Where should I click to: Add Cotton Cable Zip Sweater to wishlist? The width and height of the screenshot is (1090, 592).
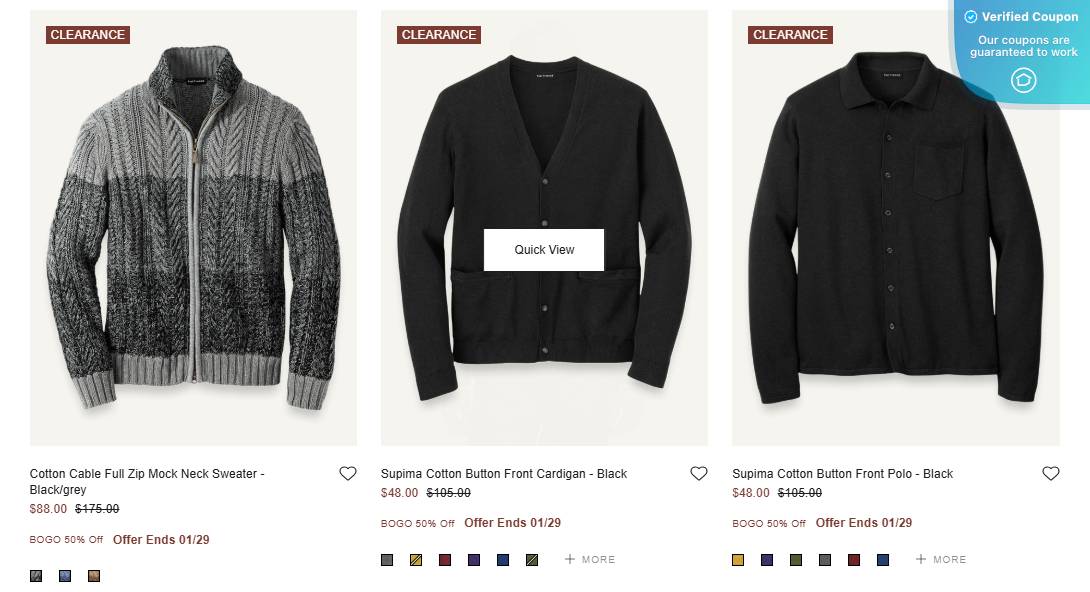click(348, 474)
